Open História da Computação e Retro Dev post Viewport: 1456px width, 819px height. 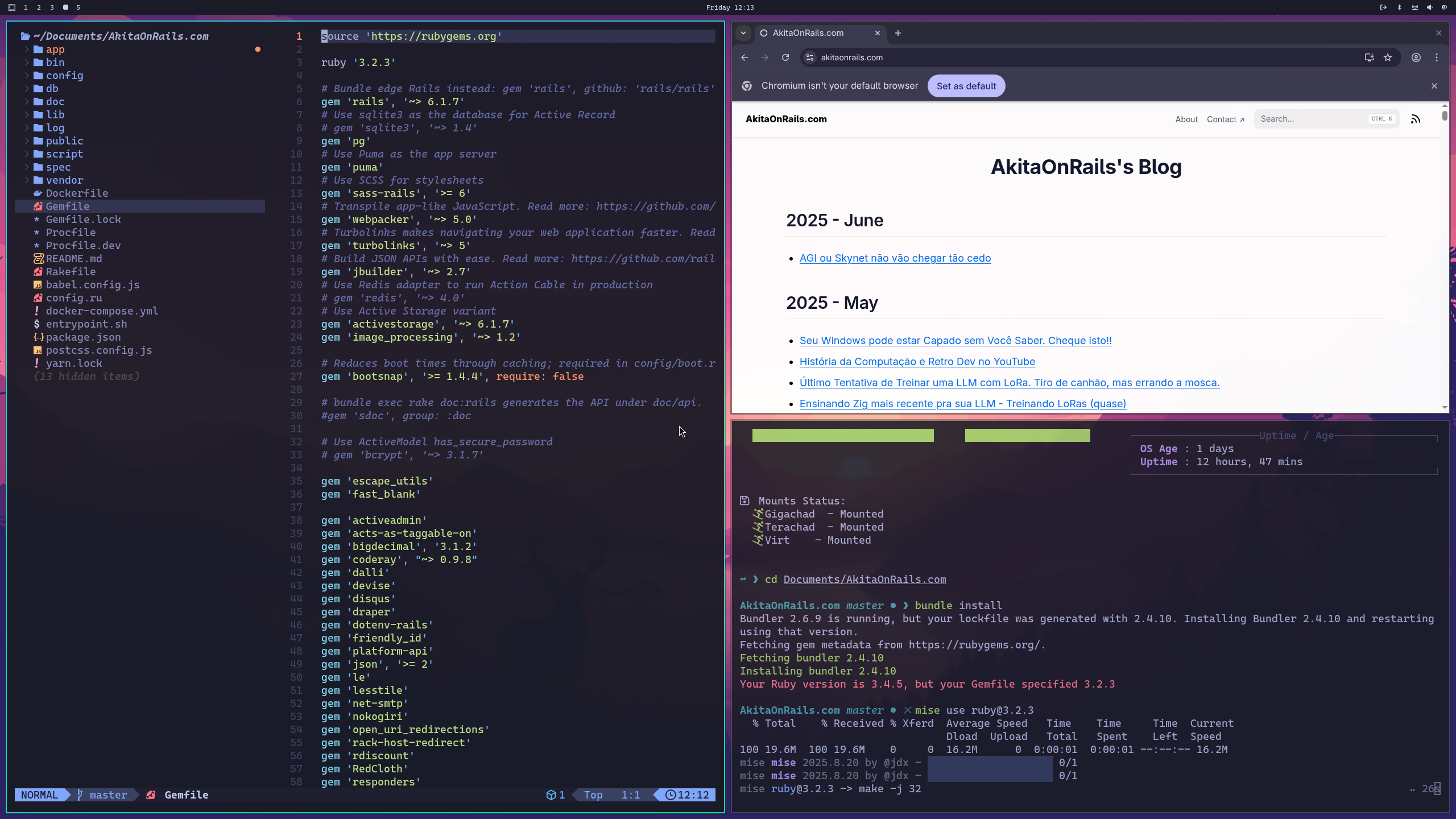click(x=917, y=362)
